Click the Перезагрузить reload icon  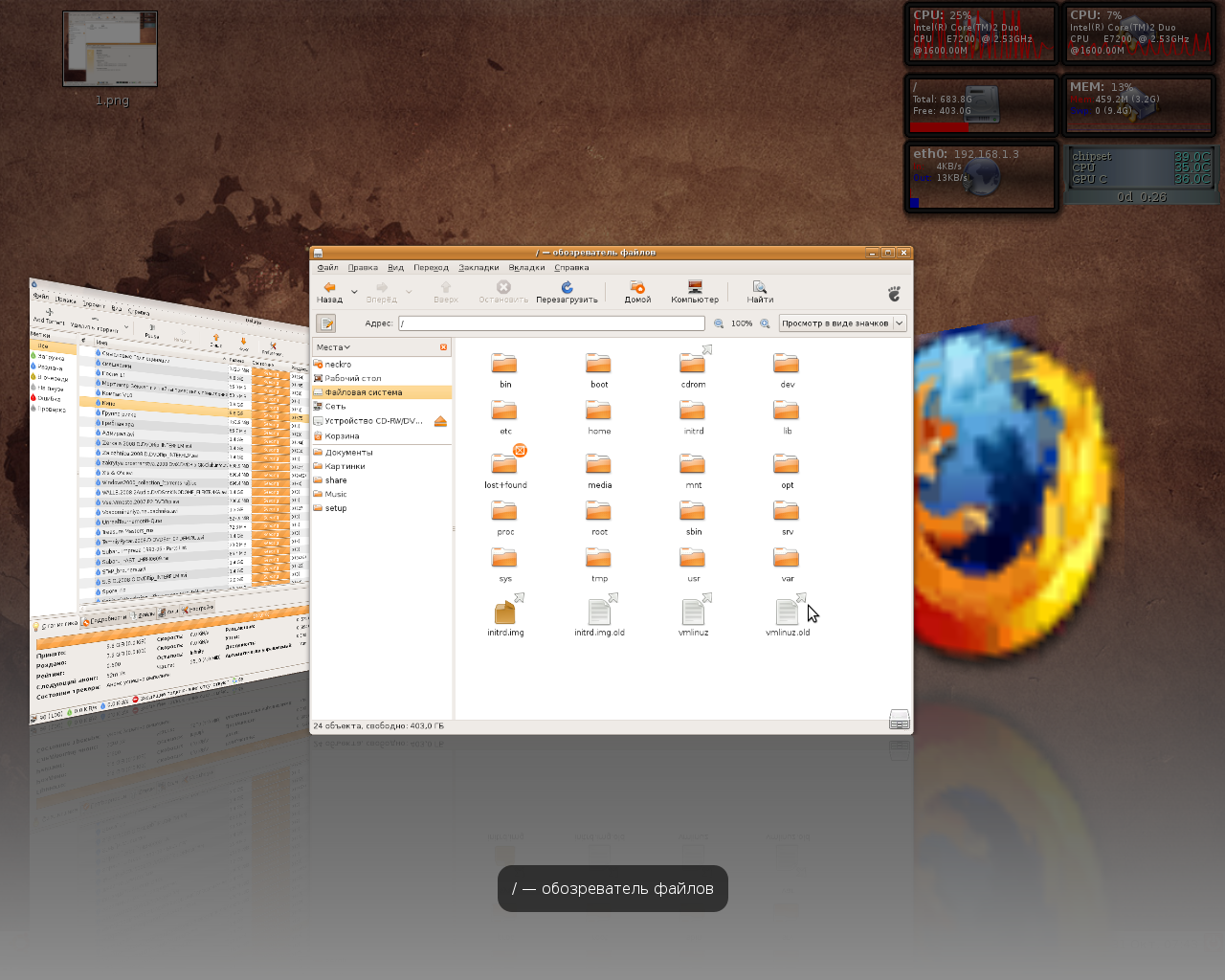[x=567, y=287]
